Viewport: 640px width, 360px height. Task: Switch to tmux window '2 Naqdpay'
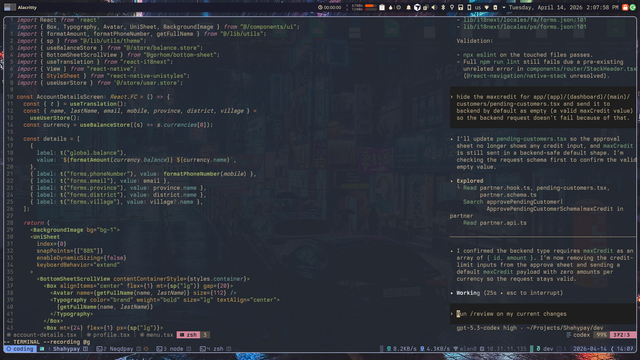coord(118,349)
